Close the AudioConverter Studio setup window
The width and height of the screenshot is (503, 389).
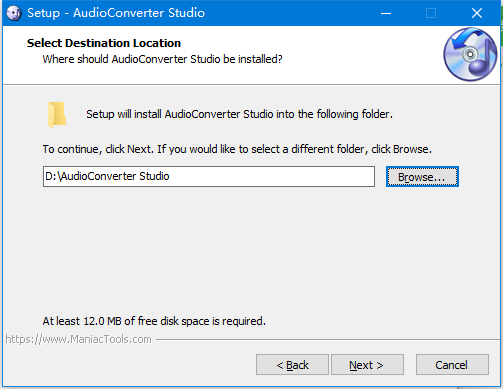click(x=477, y=13)
